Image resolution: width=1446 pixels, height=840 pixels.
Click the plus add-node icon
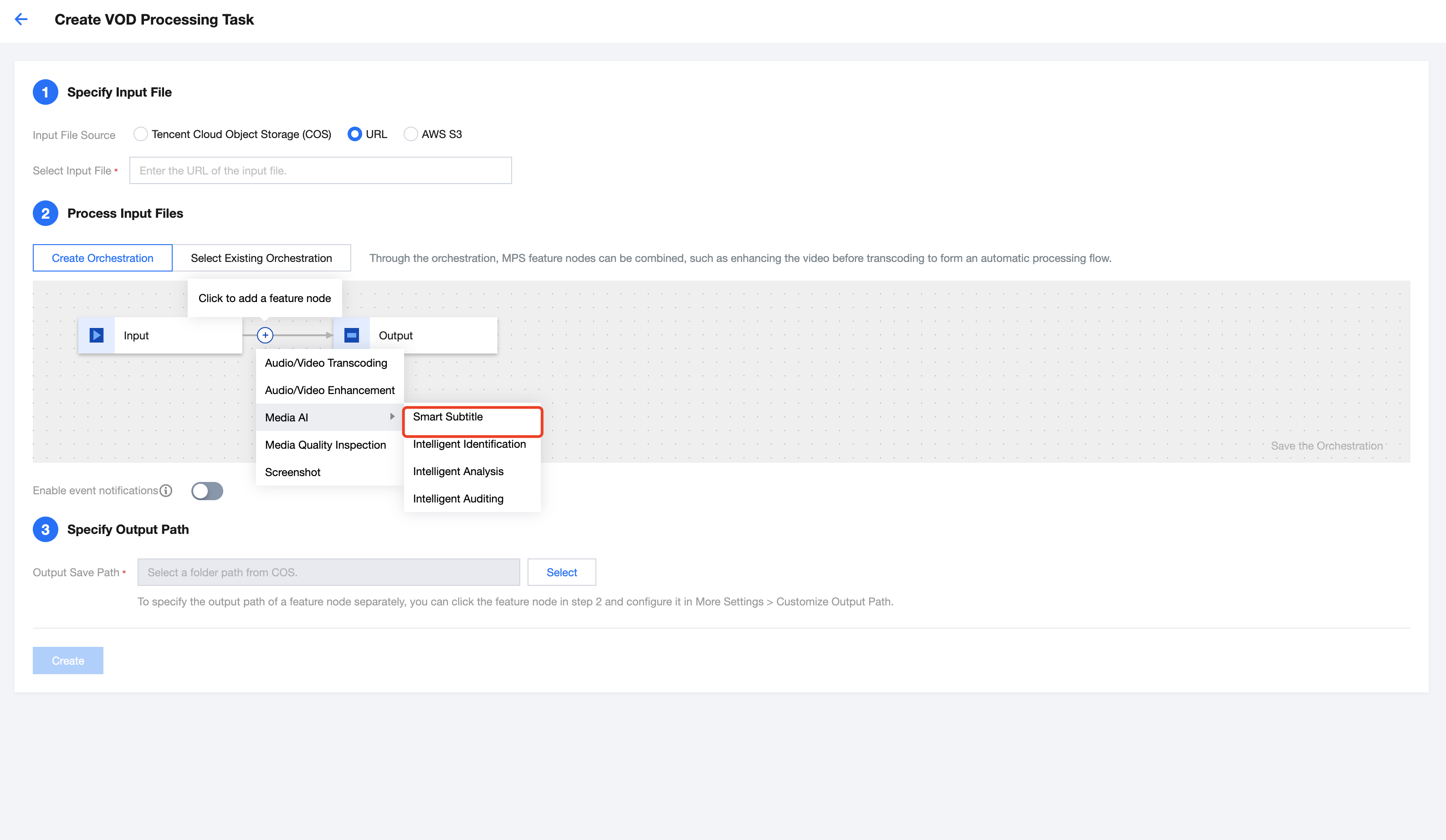coord(265,335)
